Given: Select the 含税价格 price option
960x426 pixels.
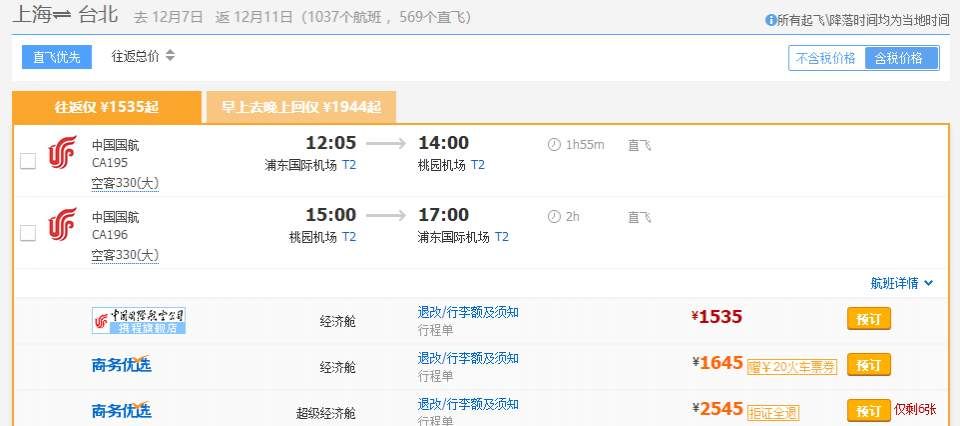Looking at the screenshot, I should pyautogui.click(x=900, y=58).
